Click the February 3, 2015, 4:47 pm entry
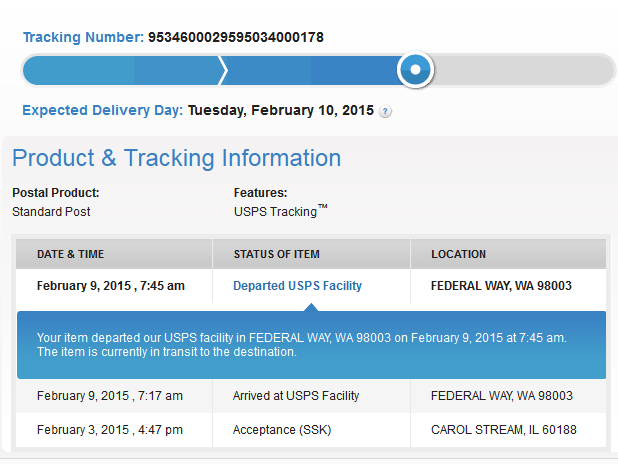Viewport: 618px width, 464px height. tap(109, 430)
